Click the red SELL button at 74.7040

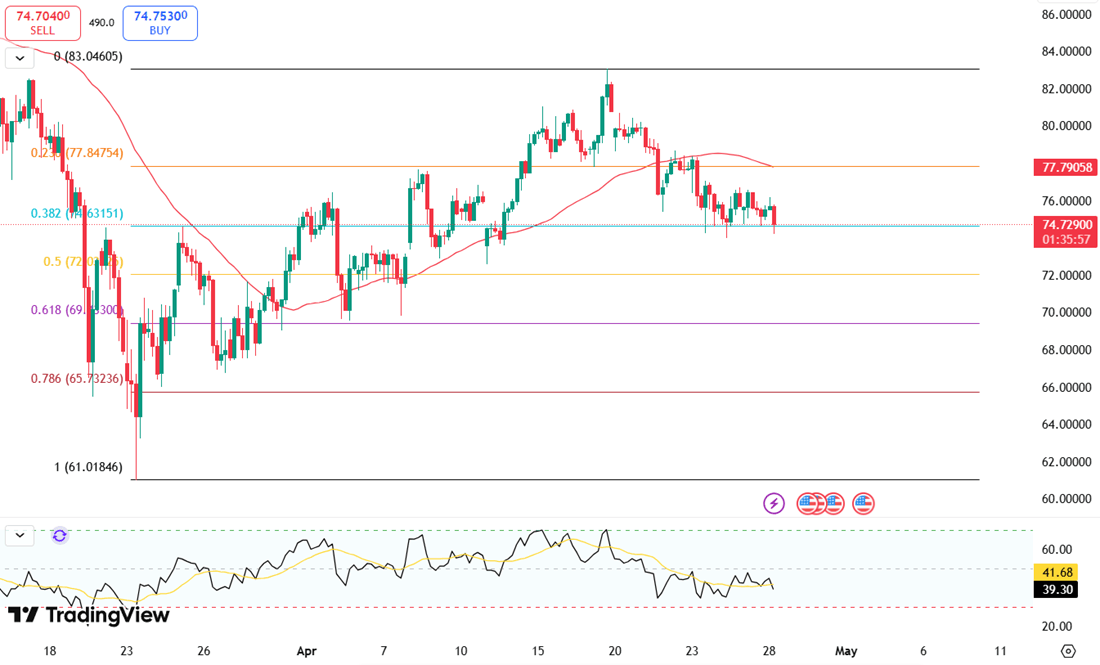pyautogui.click(x=41, y=22)
